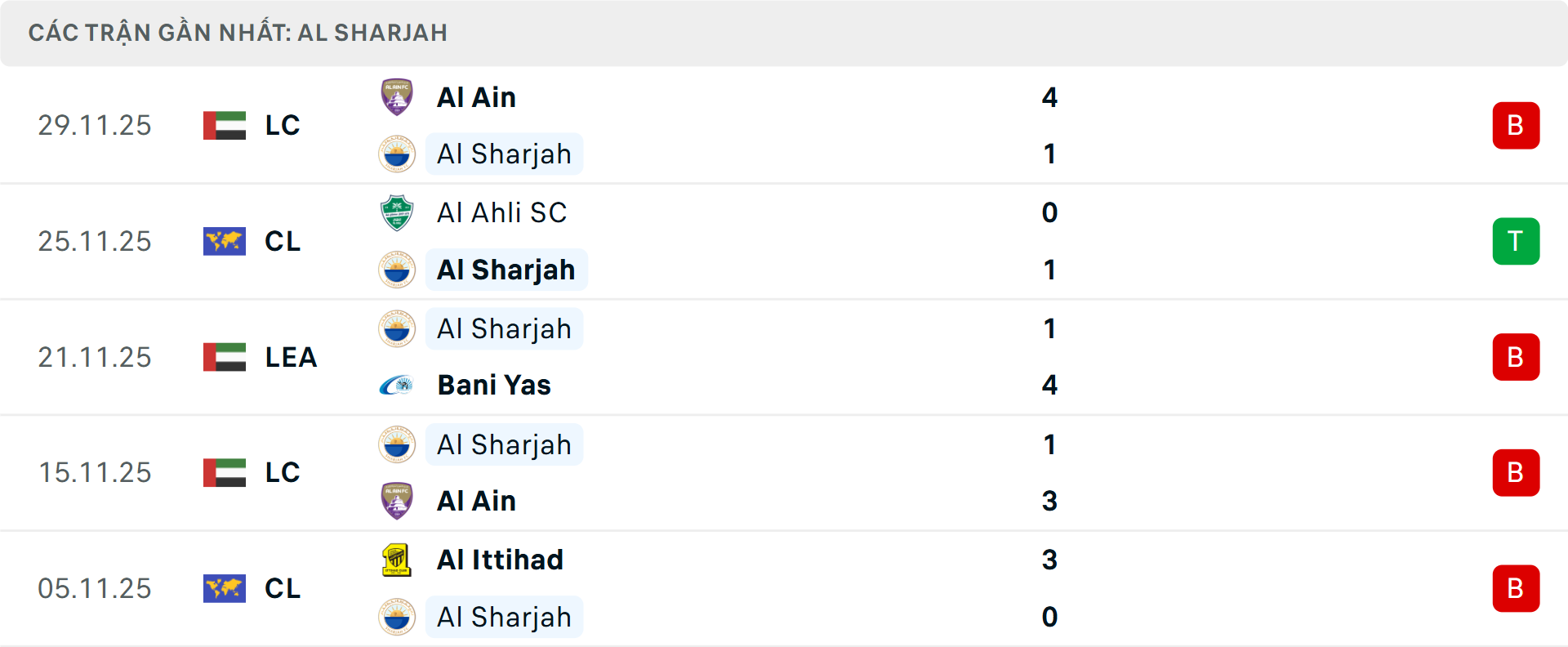The height and width of the screenshot is (647, 1568).
Task: Expand the 15.11.25 LC fixture row
Action: pos(784,472)
